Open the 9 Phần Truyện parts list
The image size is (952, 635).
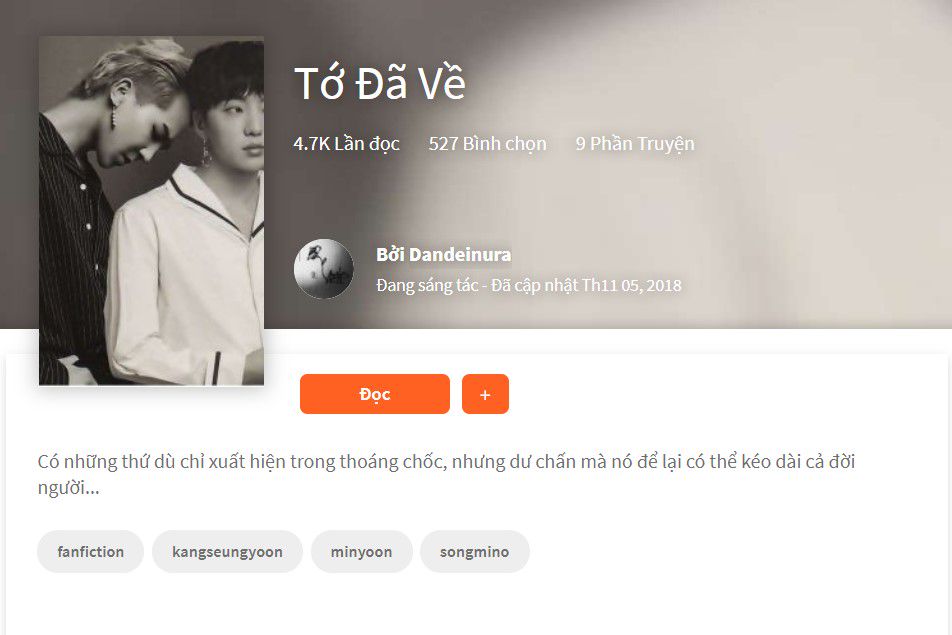tap(634, 144)
